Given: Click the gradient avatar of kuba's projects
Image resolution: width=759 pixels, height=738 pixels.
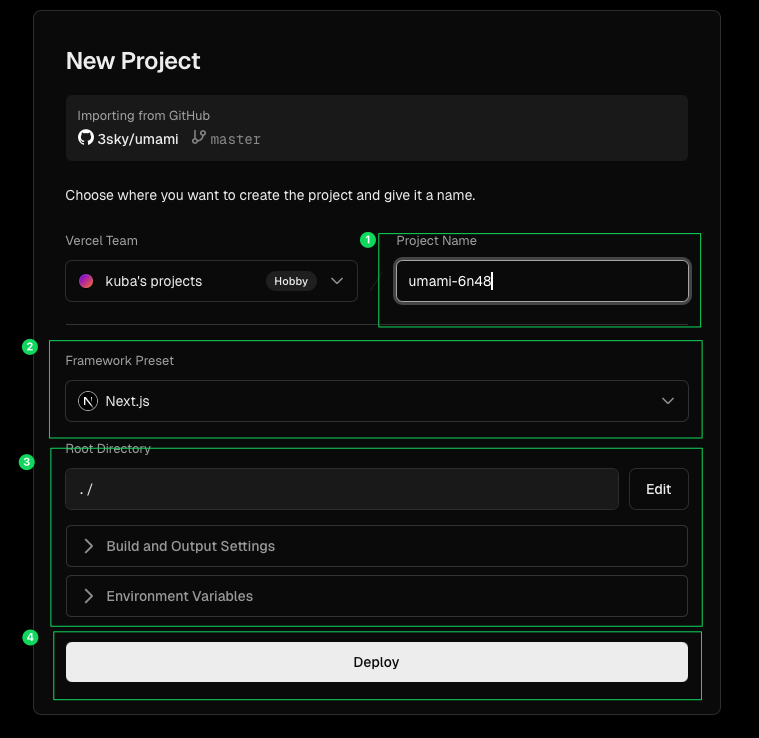Looking at the screenshot, I should (x=86, y=281).
